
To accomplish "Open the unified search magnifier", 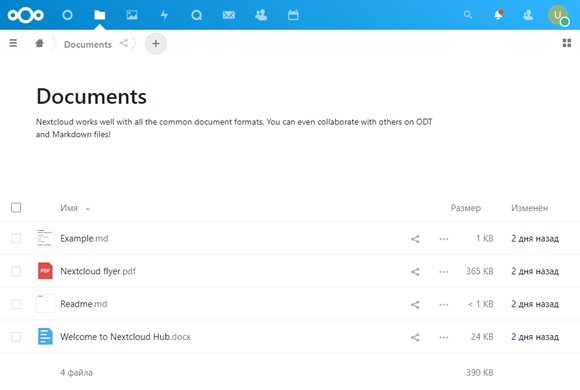I will pos(468,15).
